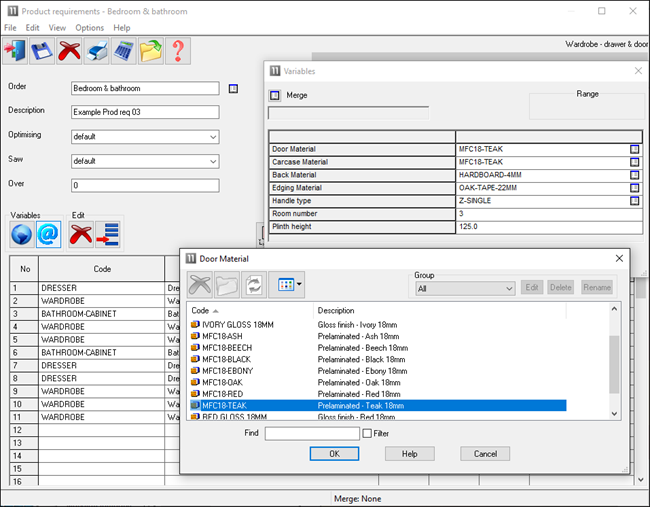Click the @ icon under Variables
The width and height of the screenshot is (650, 507).
49,234
